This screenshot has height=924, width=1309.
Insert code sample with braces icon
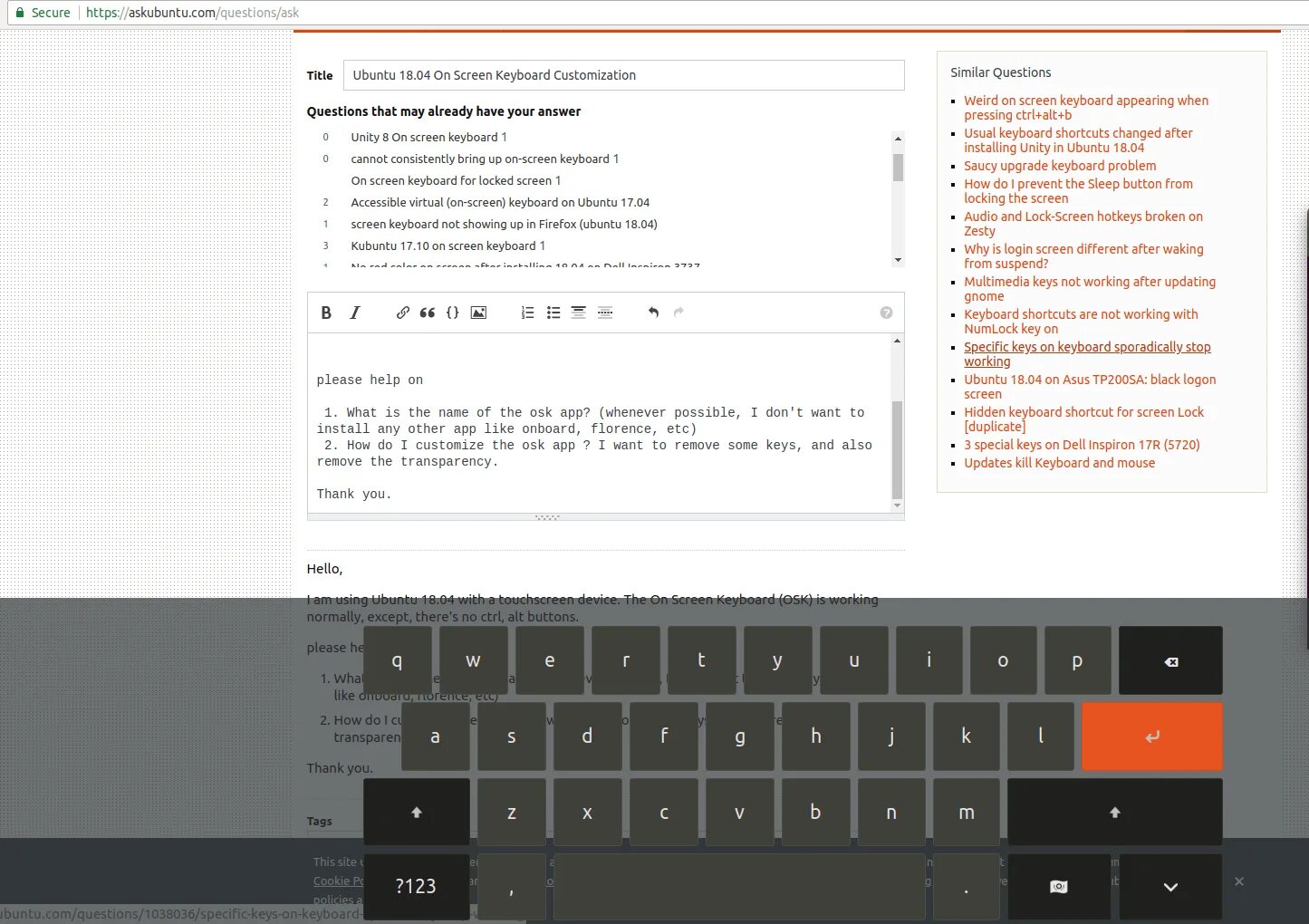pyautogui.click(x=453, y=313)
